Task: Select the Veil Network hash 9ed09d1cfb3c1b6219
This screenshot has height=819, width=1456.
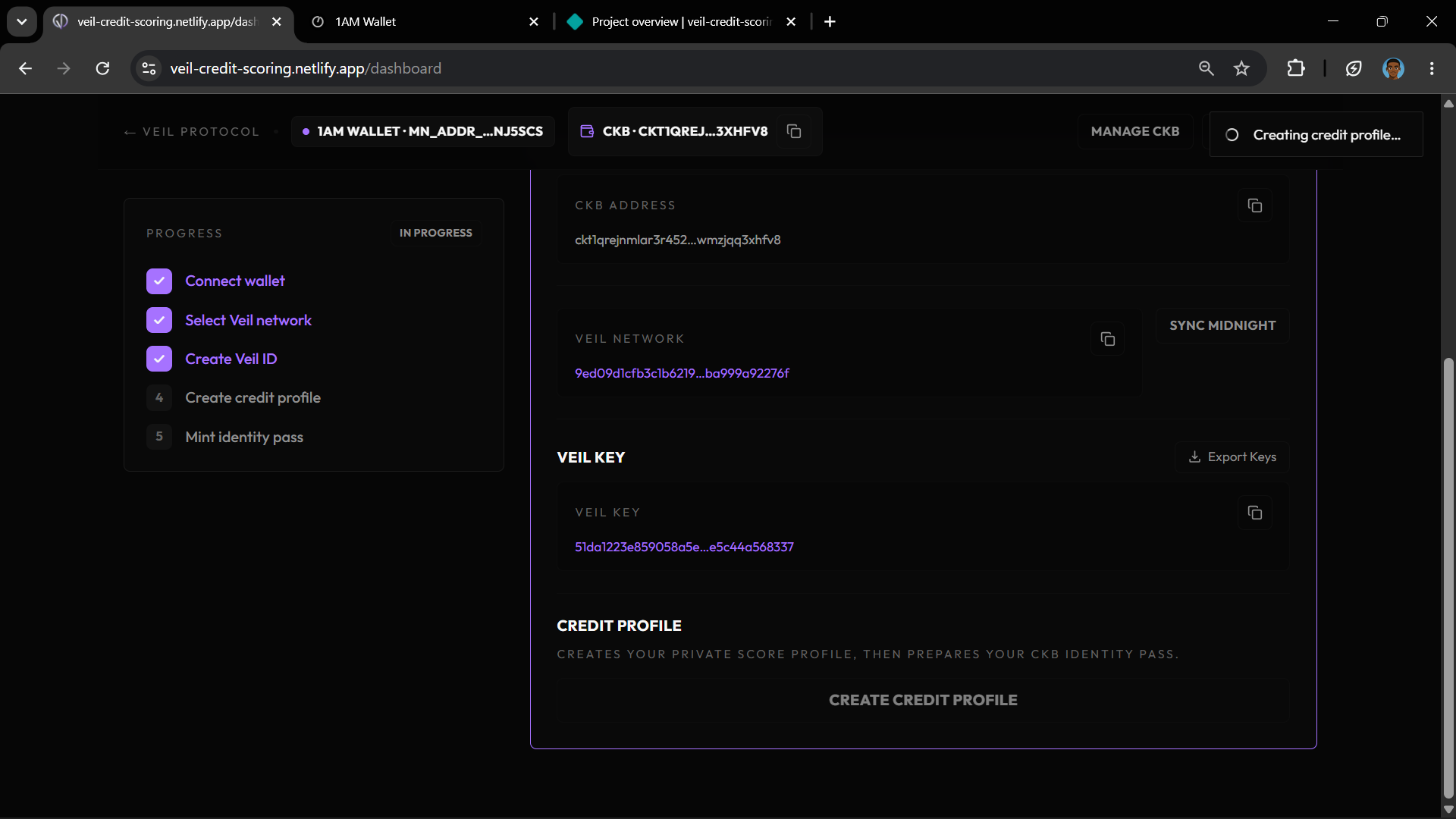Action: click(x=682, y=373)
